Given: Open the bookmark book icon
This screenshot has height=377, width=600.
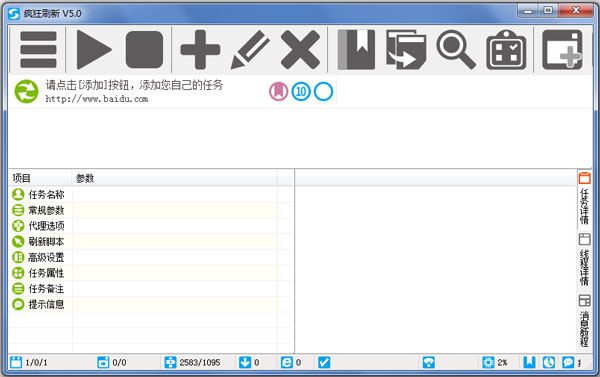Looking at the screenshot, I should coord(356,50).
